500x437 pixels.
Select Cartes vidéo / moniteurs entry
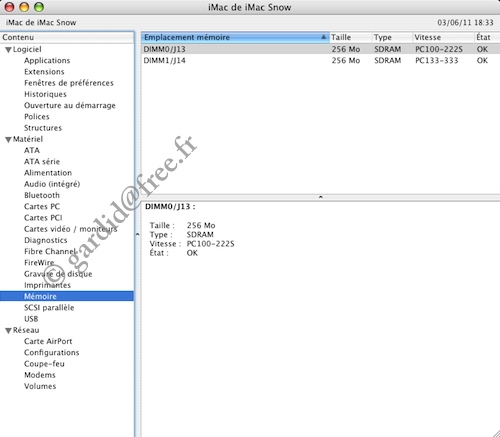coord(70,229)
